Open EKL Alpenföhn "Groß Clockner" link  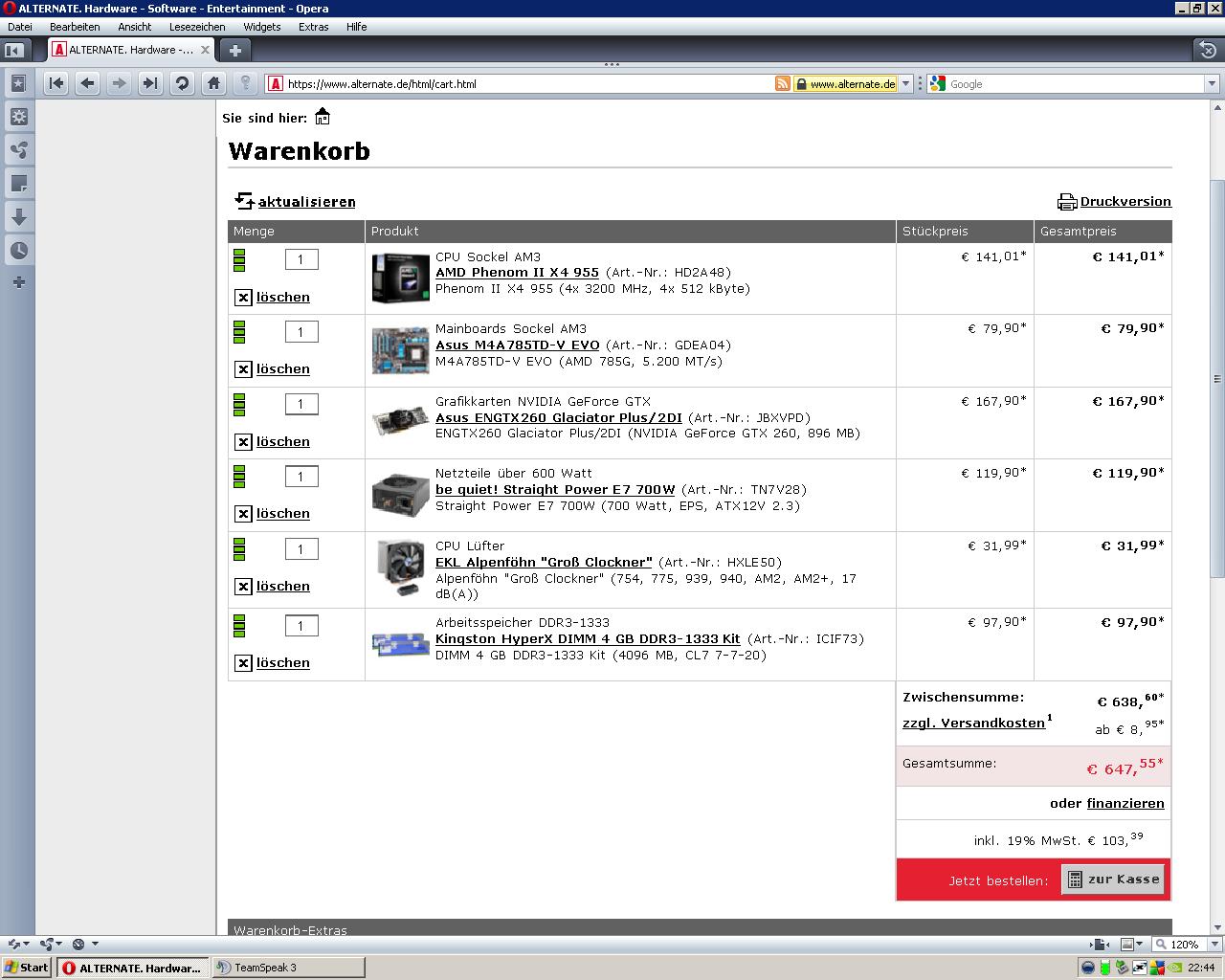pos(544,563)
